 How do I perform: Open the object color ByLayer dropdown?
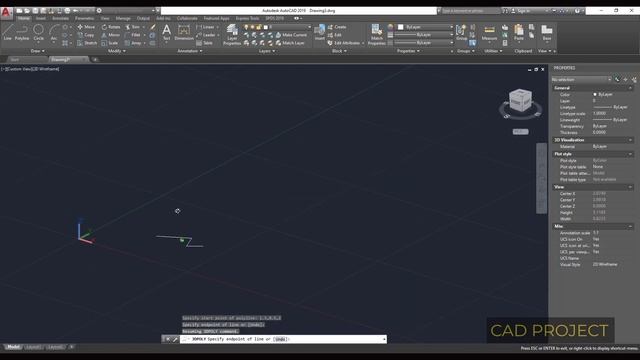coord(425,27)
